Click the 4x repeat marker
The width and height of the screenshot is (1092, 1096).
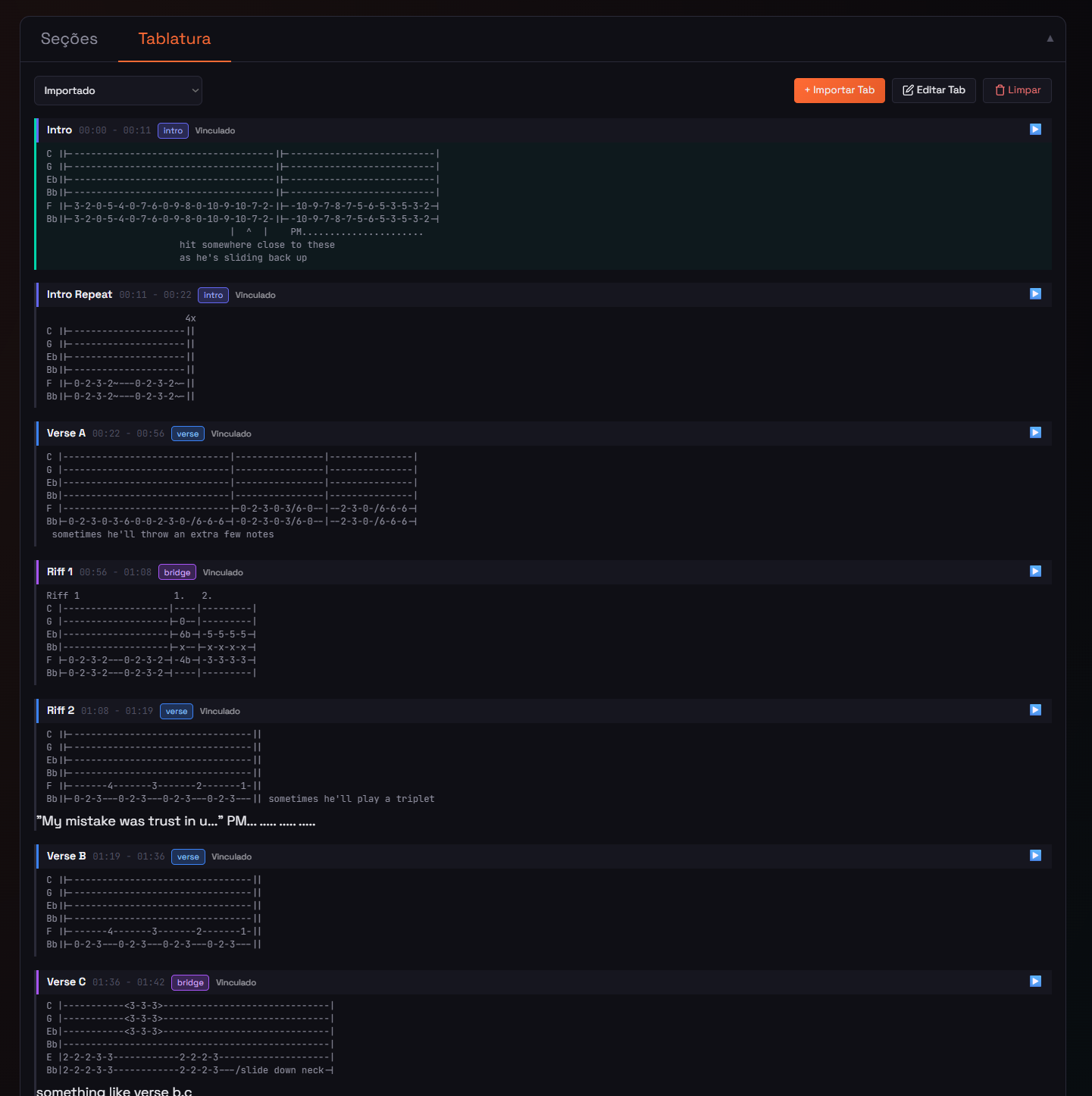tap(190, 318)
